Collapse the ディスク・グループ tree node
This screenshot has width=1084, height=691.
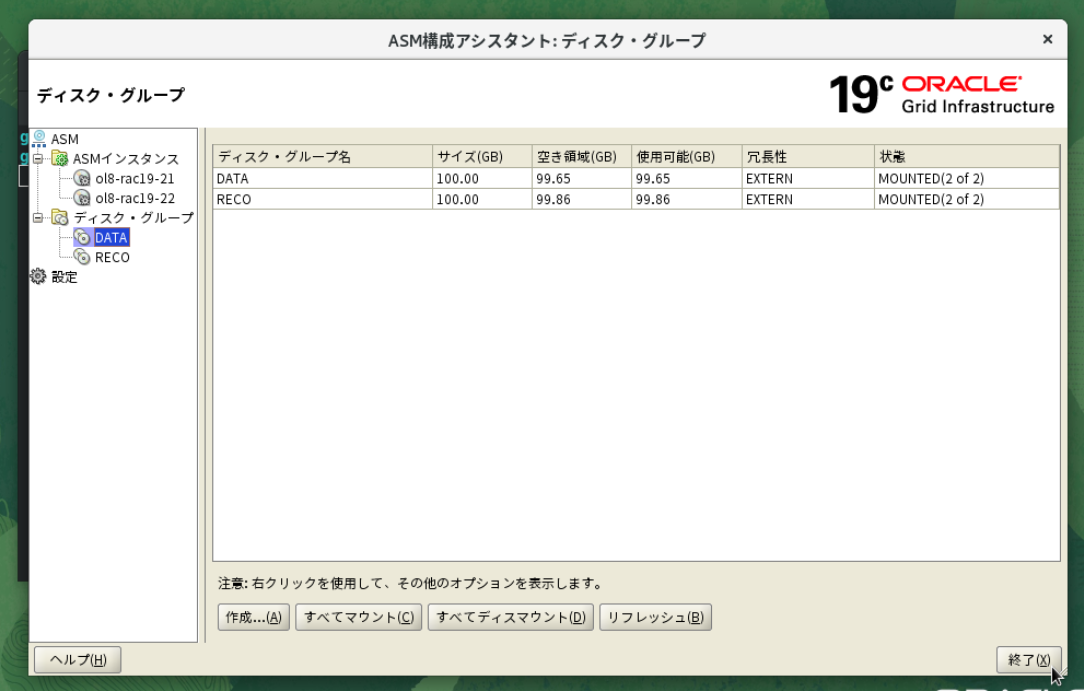coord(38,218)
